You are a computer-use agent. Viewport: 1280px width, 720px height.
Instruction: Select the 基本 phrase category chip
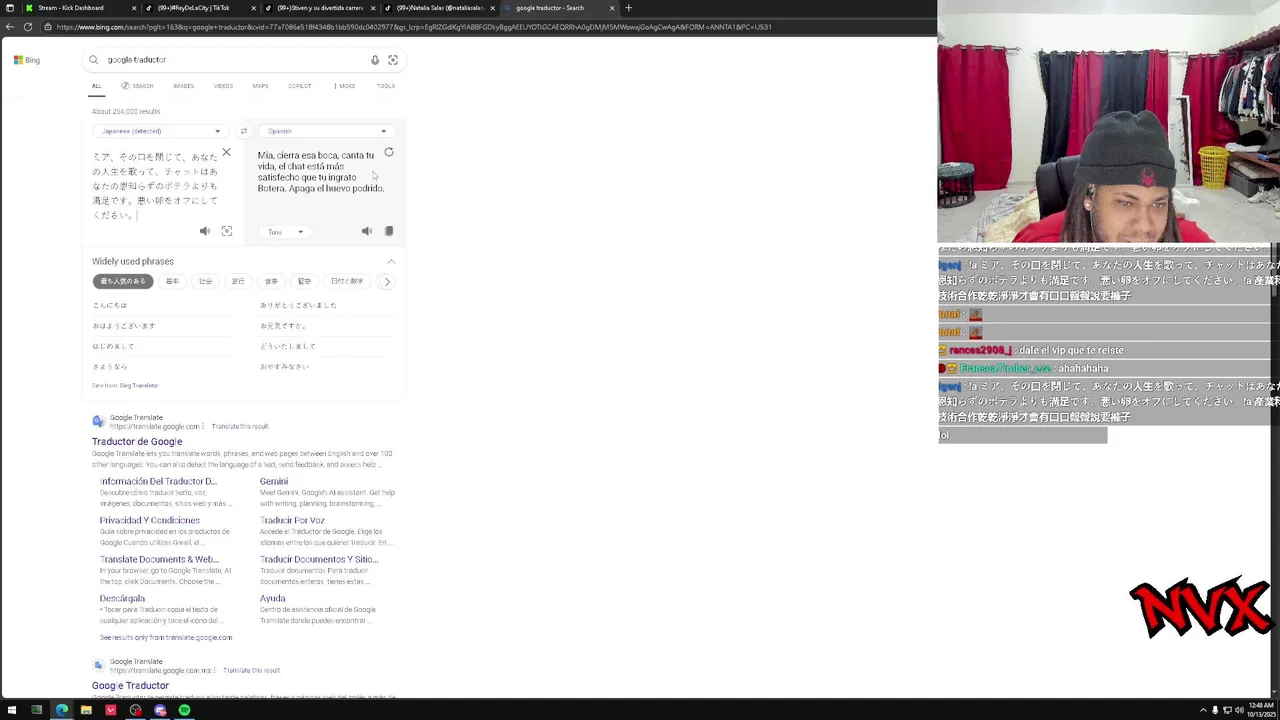pyautogui.click(x=172, y=281)
